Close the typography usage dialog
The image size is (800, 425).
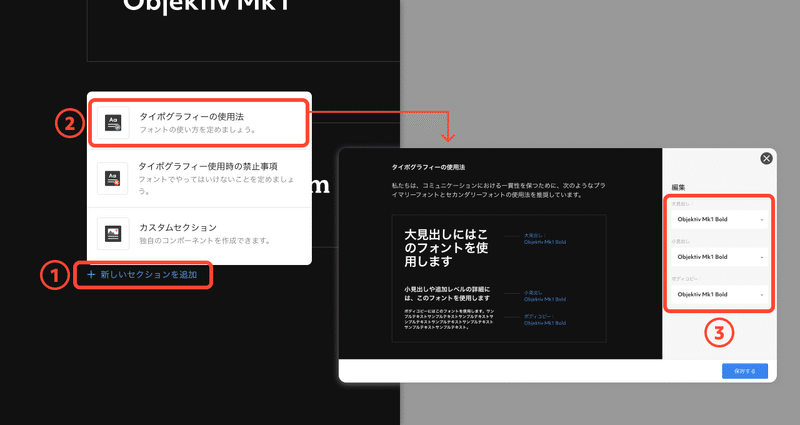coord(766,159)
